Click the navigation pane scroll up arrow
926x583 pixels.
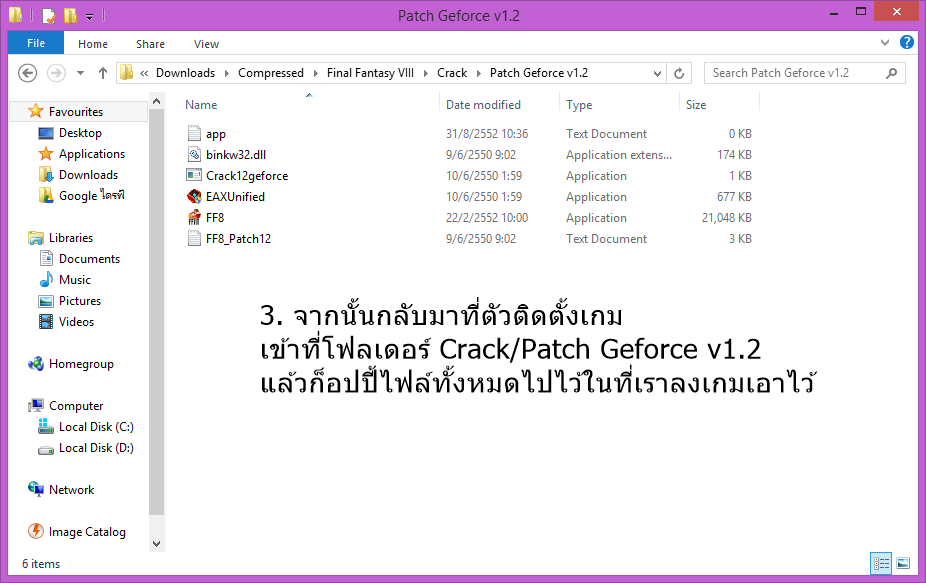156,102
